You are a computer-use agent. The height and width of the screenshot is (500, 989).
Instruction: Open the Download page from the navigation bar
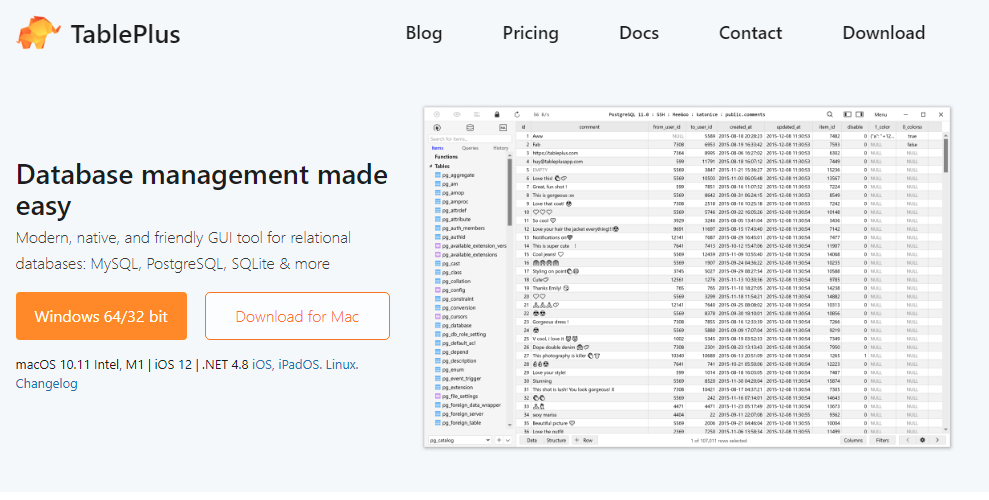[884, 33]
